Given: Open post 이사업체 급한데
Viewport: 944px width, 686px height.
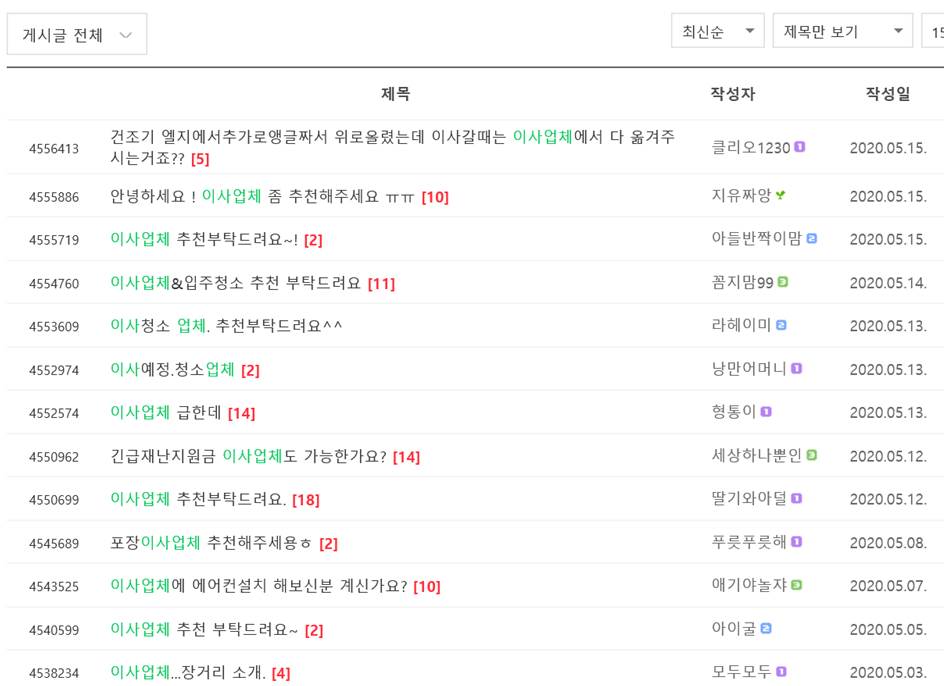Looking at the screenshot, I should (166, 413).
